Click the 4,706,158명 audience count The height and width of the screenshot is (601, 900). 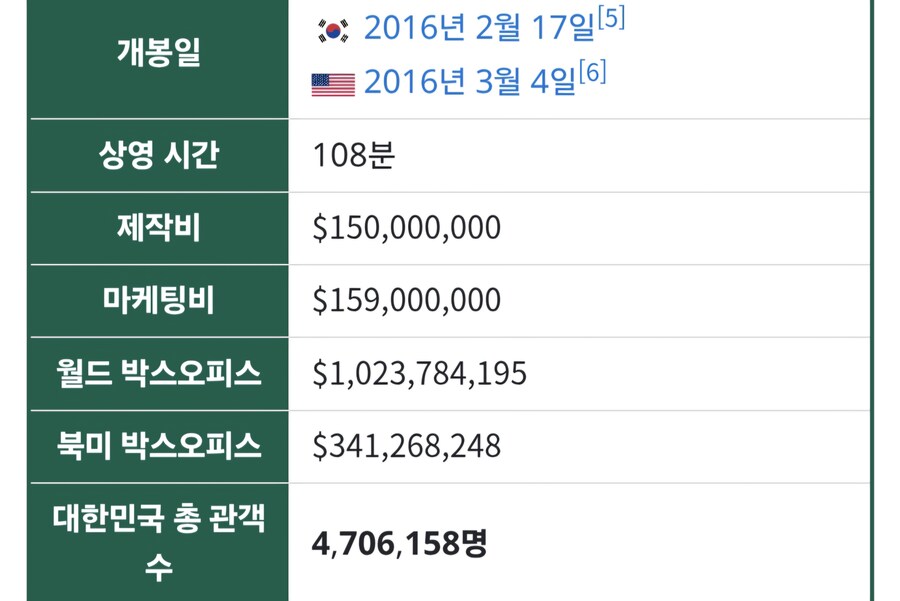click(399, 544)
